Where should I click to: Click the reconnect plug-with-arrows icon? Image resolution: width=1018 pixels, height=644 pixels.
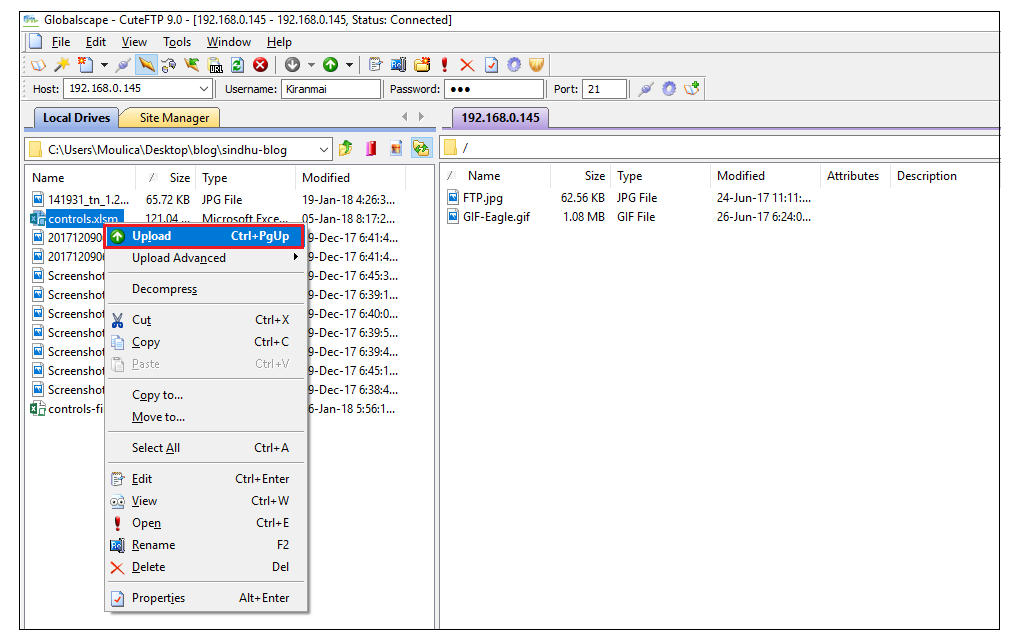(169, 65)
